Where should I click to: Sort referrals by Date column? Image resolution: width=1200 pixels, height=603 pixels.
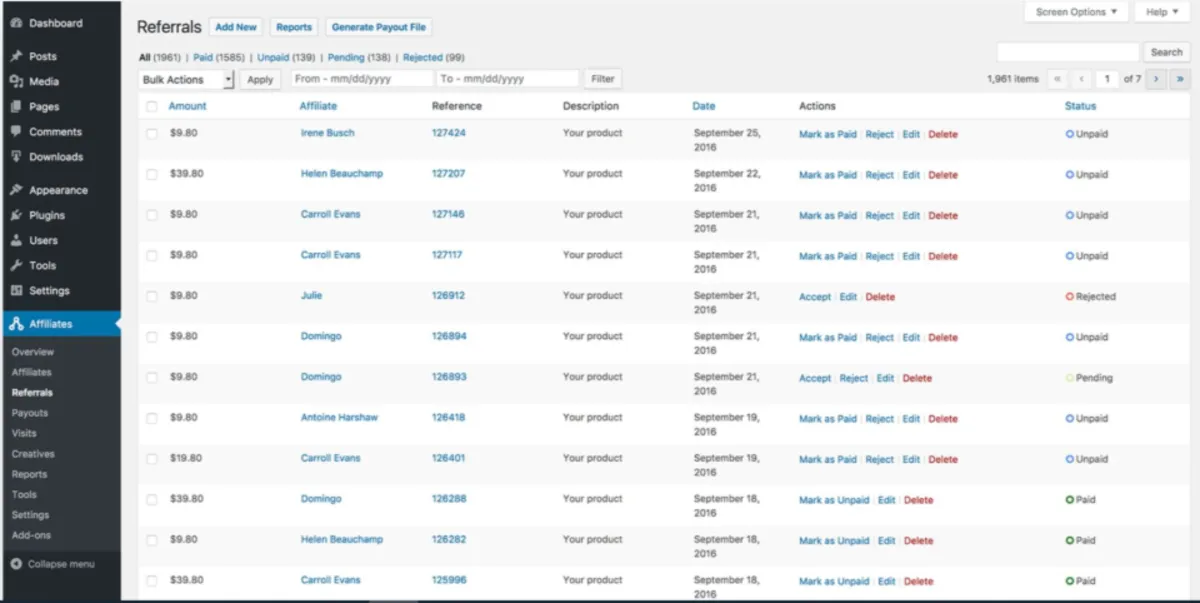tap(704, 106)
